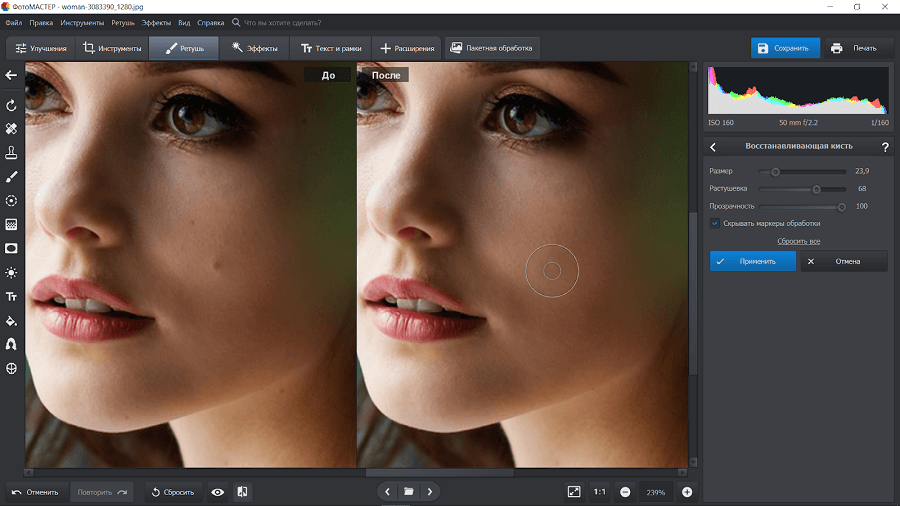Viewport: 900px width, 506px height.
Task: Click the fit-to-screen icon
Action: tap(574, 492)
